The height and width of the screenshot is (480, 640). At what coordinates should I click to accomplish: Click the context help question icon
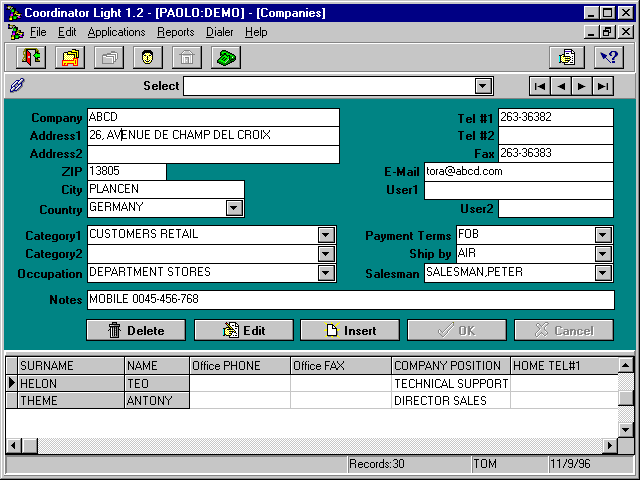609,57
